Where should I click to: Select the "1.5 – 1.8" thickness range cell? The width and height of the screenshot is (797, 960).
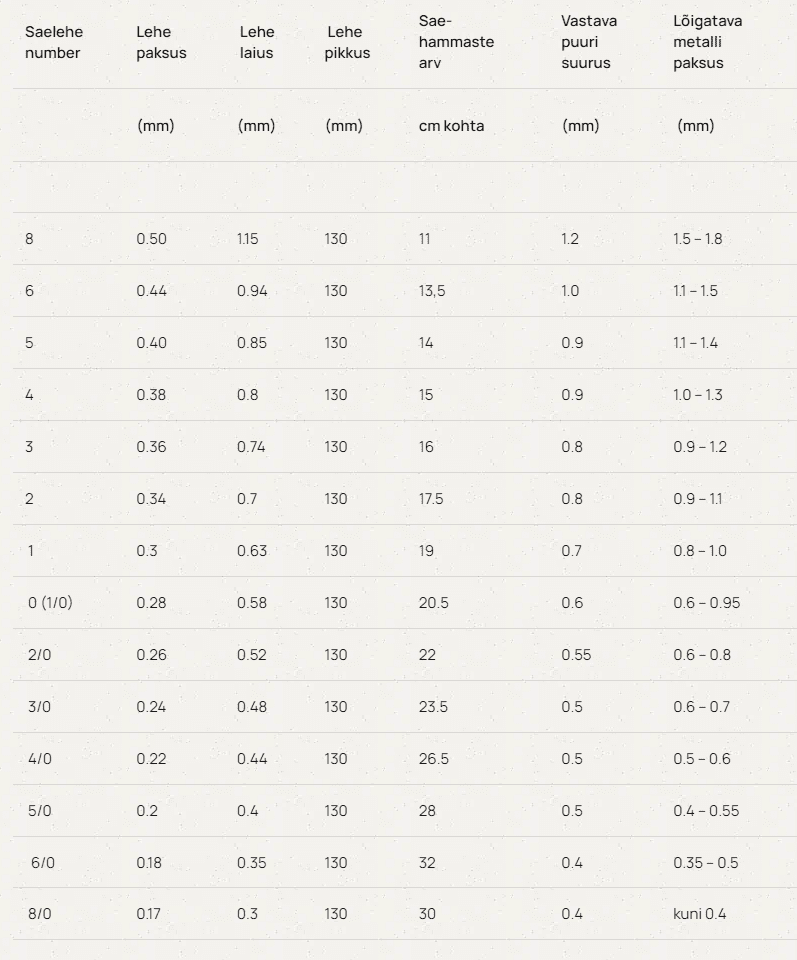(697, 239)
